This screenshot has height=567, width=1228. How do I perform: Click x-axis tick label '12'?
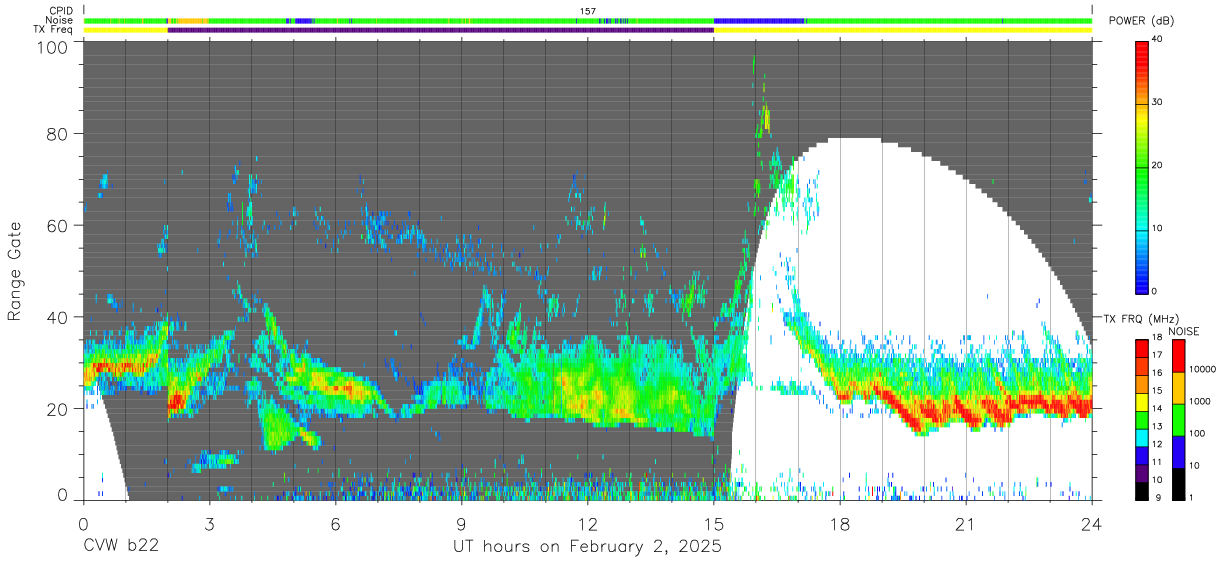587,525
